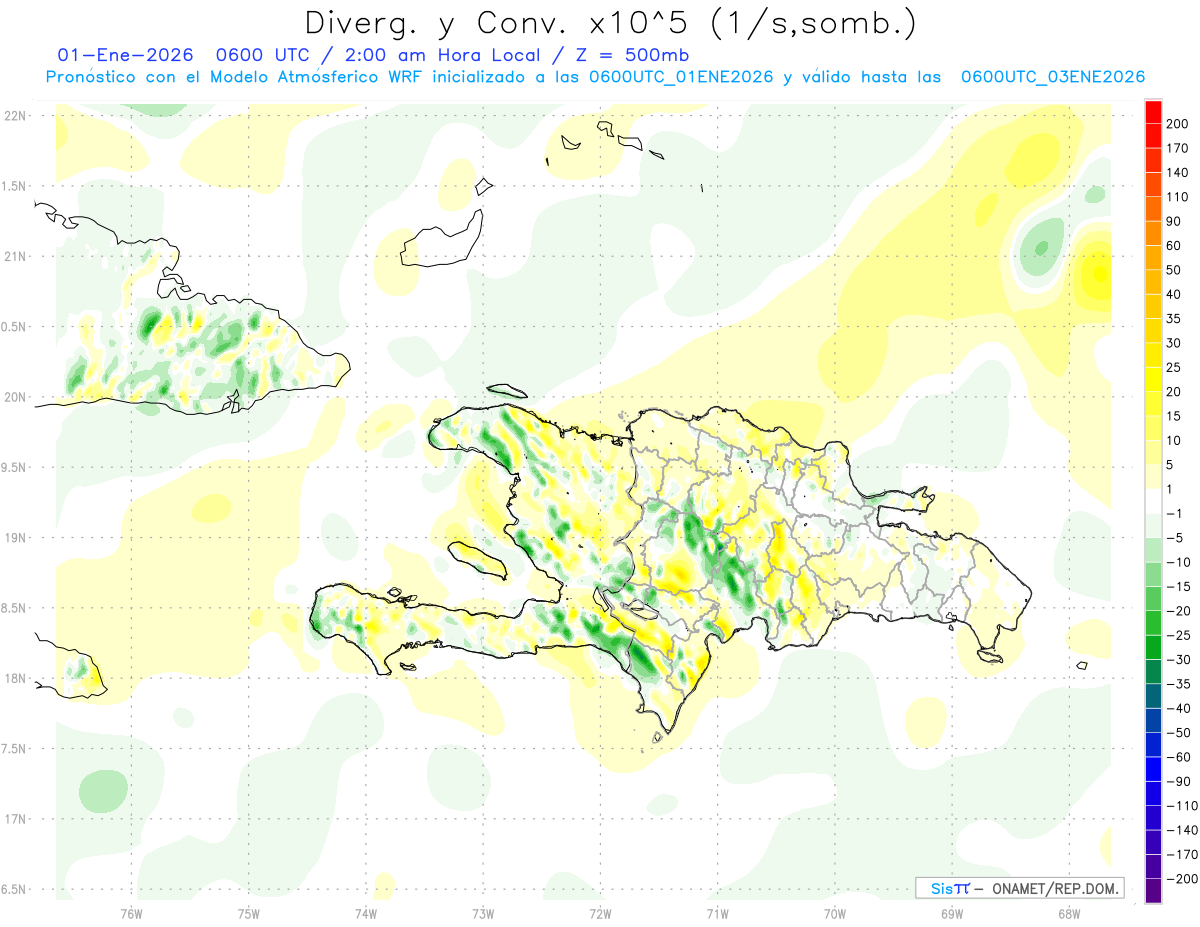The image size is (1200, 927).
Task: Click colorbar value '-15'
Action: [1178, 586]
